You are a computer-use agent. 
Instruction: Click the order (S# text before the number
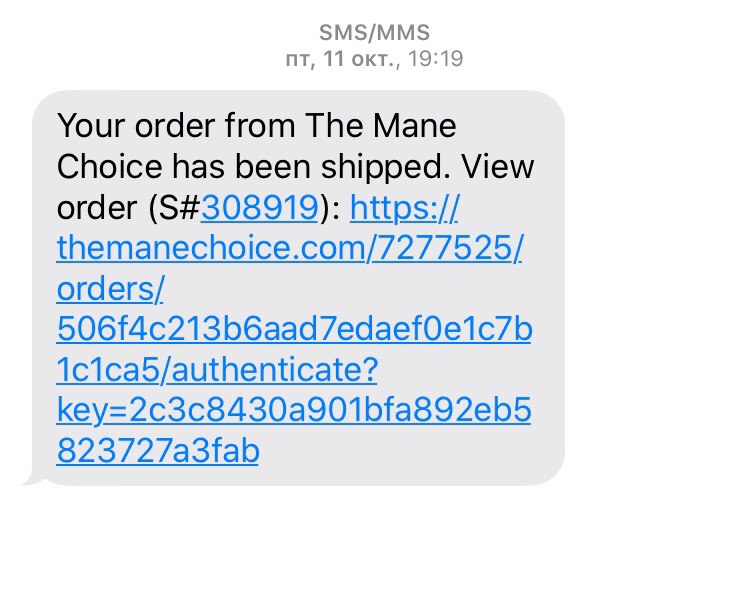(128, 208)
